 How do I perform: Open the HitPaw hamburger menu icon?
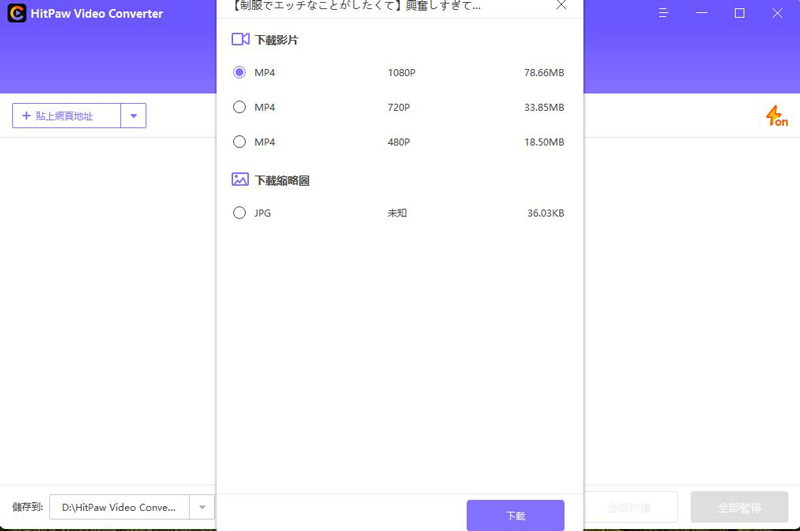663,13
